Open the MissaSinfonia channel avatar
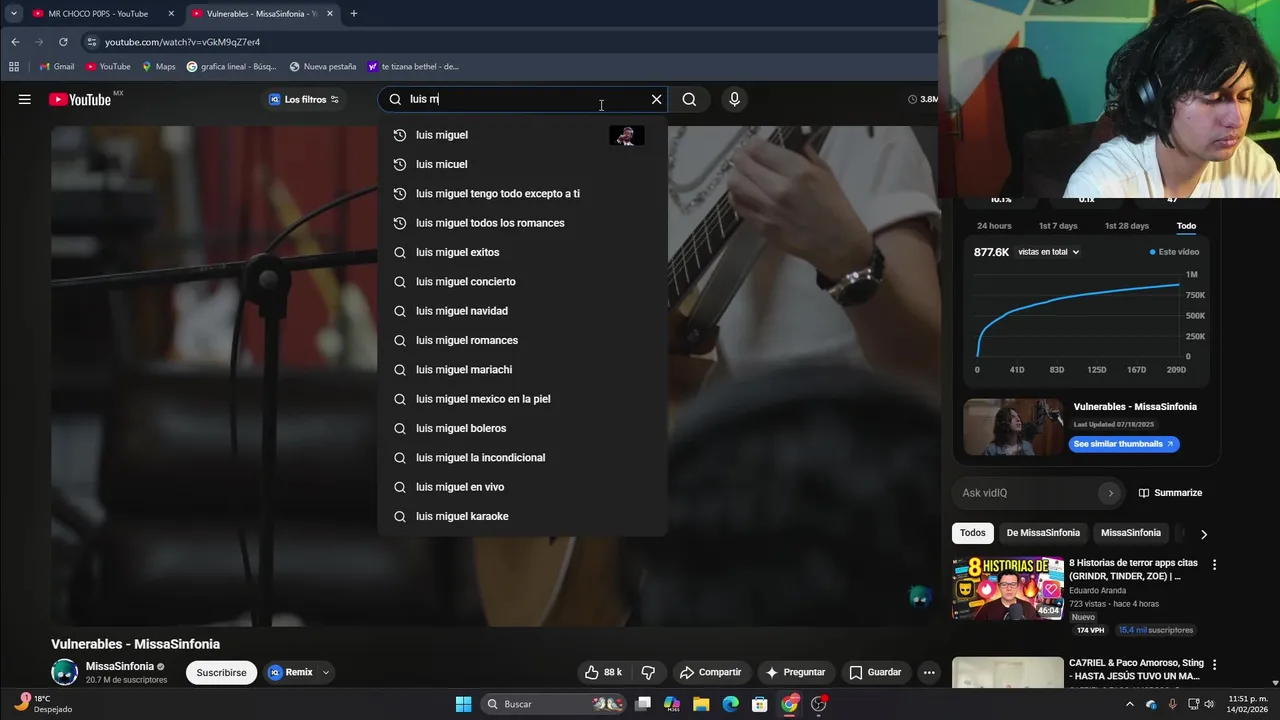 (65, 672)
